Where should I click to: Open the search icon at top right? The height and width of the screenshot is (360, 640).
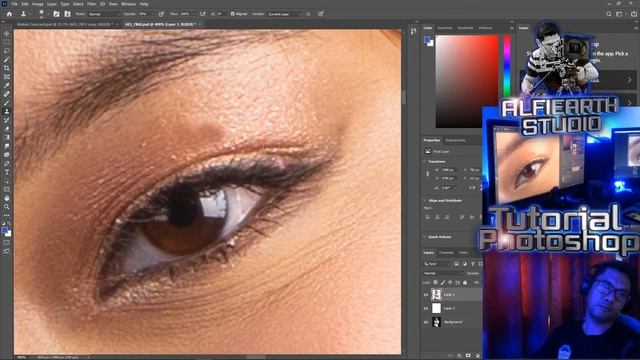point(609,14)
